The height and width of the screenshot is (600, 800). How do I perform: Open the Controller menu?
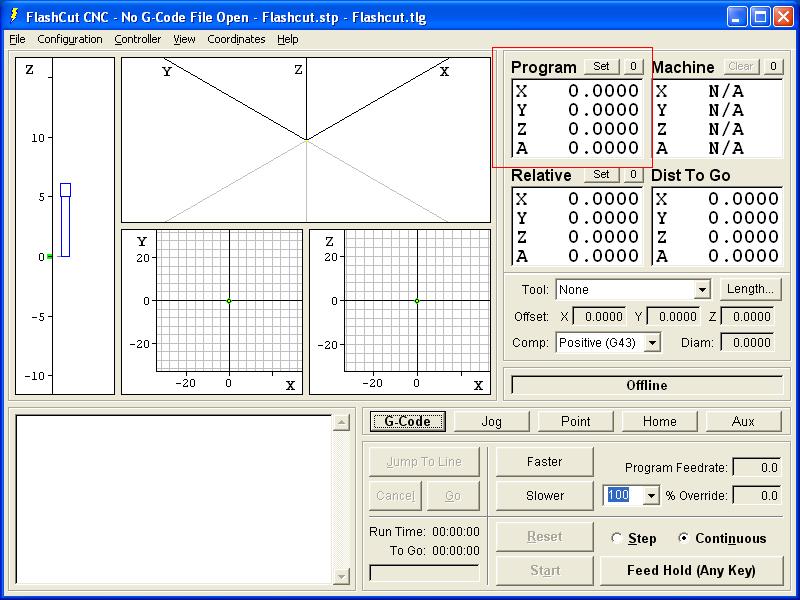pyautogui.click(x=138, y=39)
